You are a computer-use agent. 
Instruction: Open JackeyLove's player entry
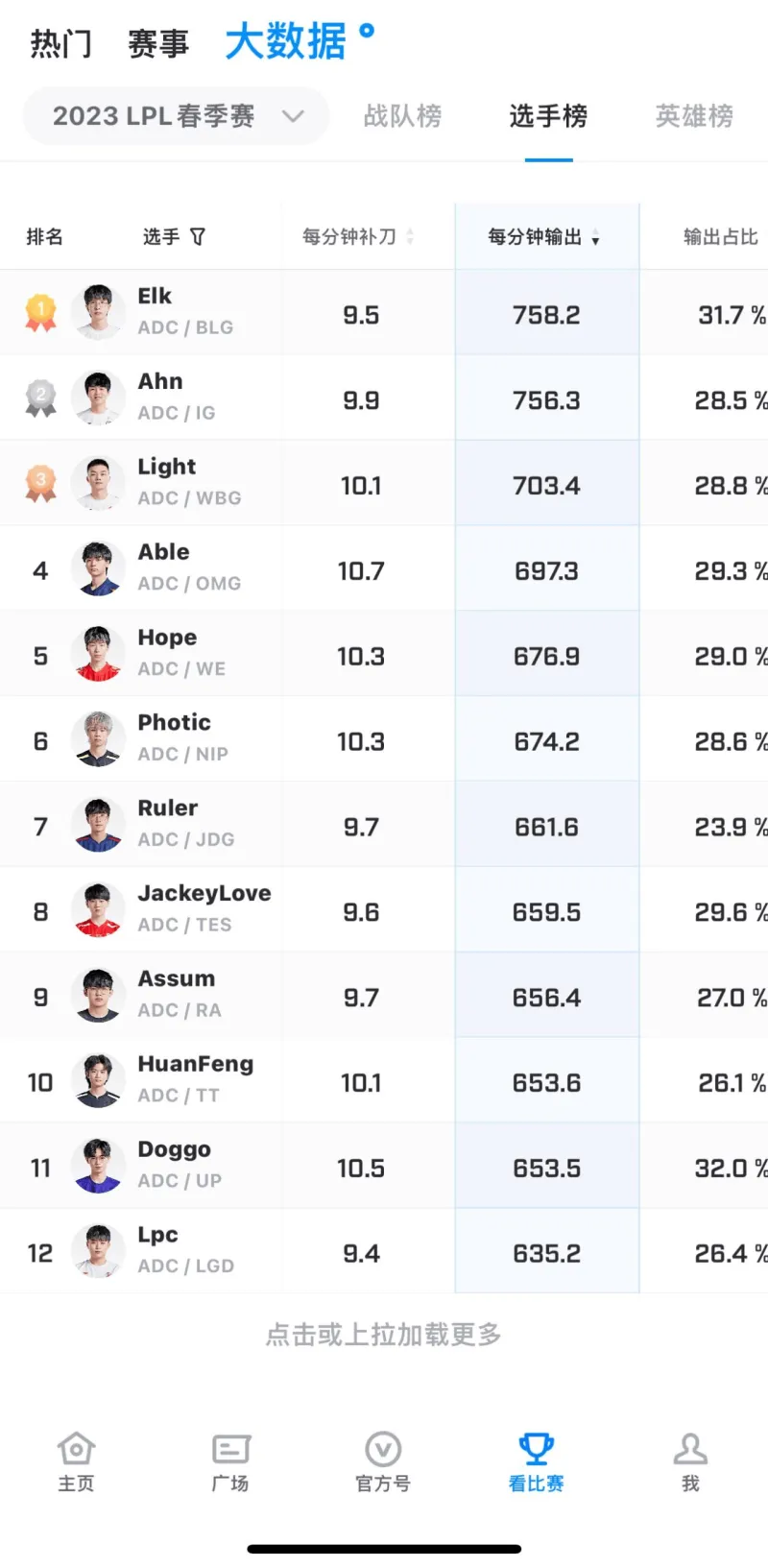[384, 910]
